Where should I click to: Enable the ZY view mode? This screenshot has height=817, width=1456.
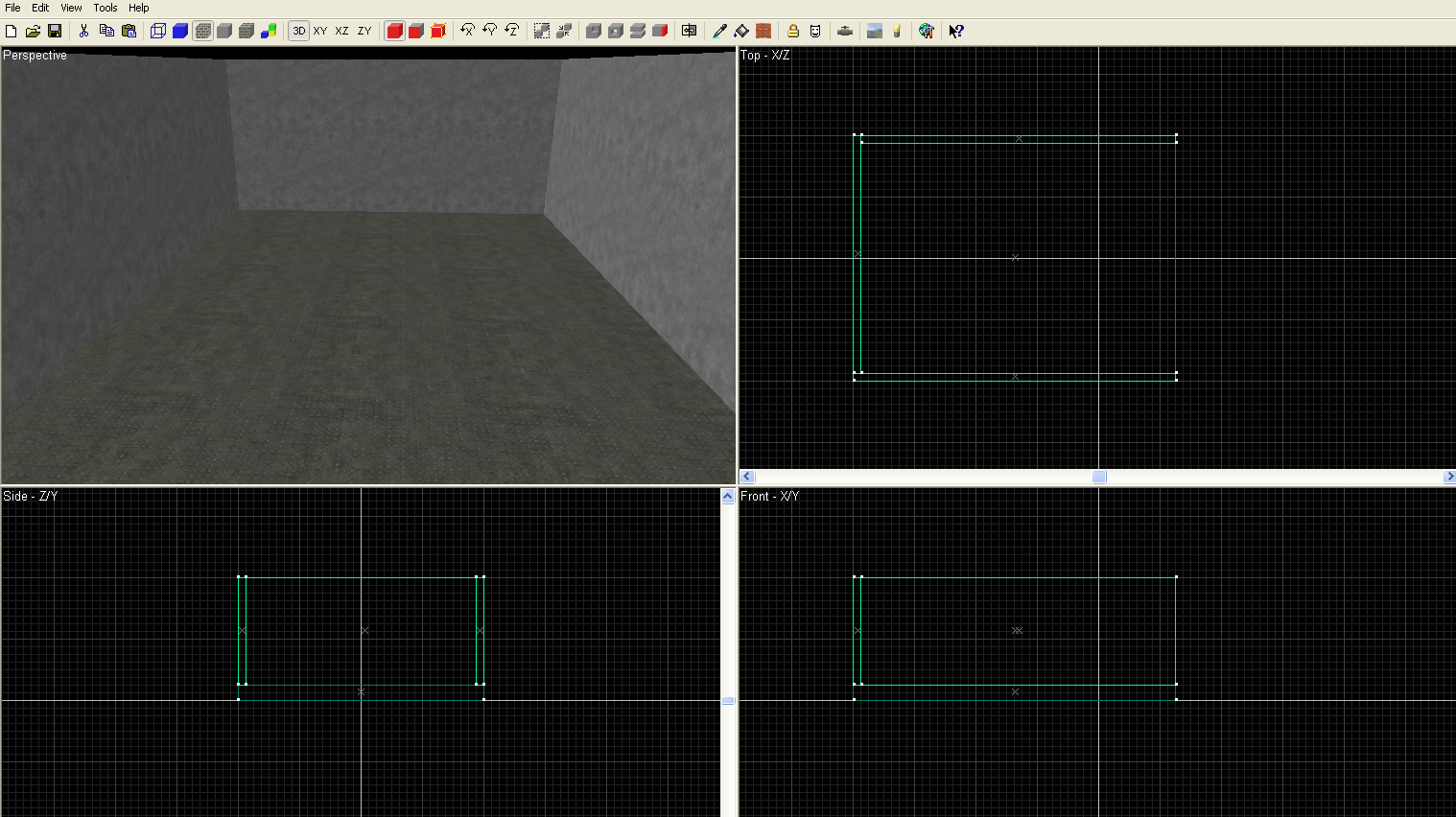pos(364,31)
